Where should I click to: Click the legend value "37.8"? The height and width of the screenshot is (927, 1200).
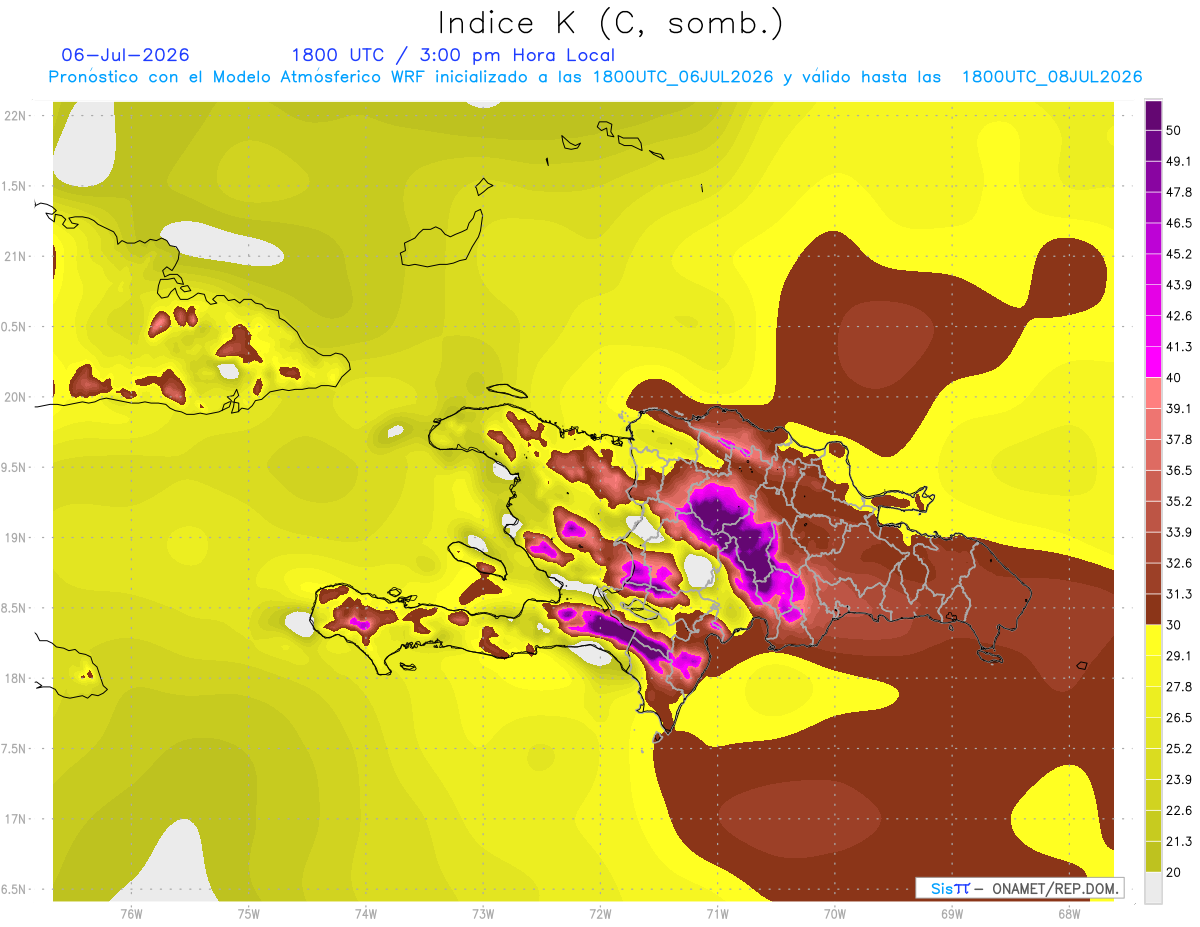click(1179, 440)
